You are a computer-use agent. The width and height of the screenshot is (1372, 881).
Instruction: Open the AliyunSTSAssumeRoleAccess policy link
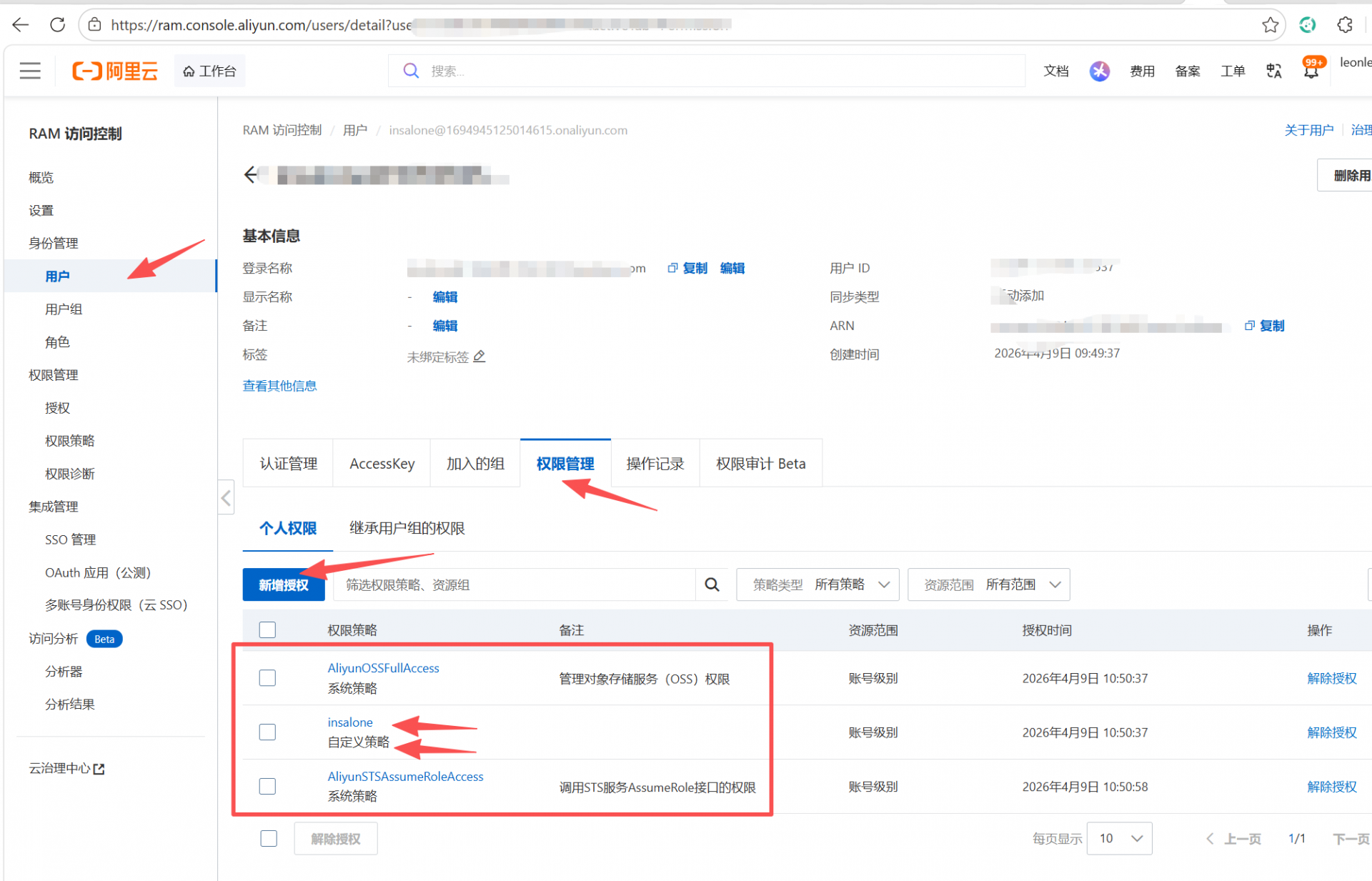(405, 776)
